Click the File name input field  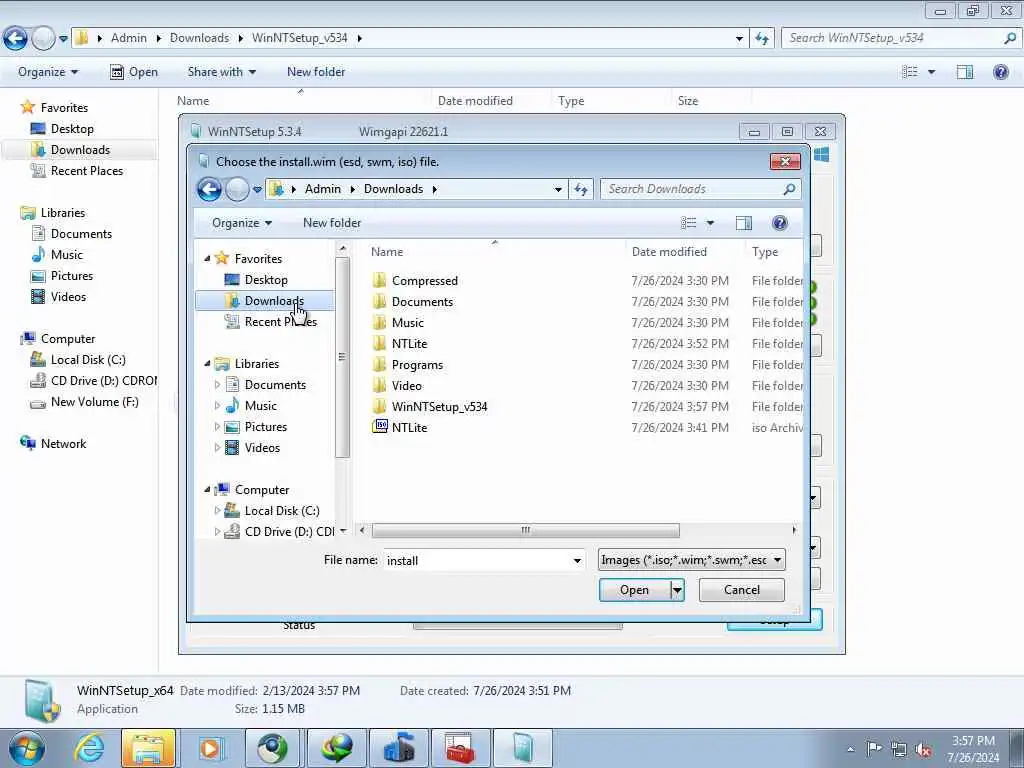tap(477, 560)
